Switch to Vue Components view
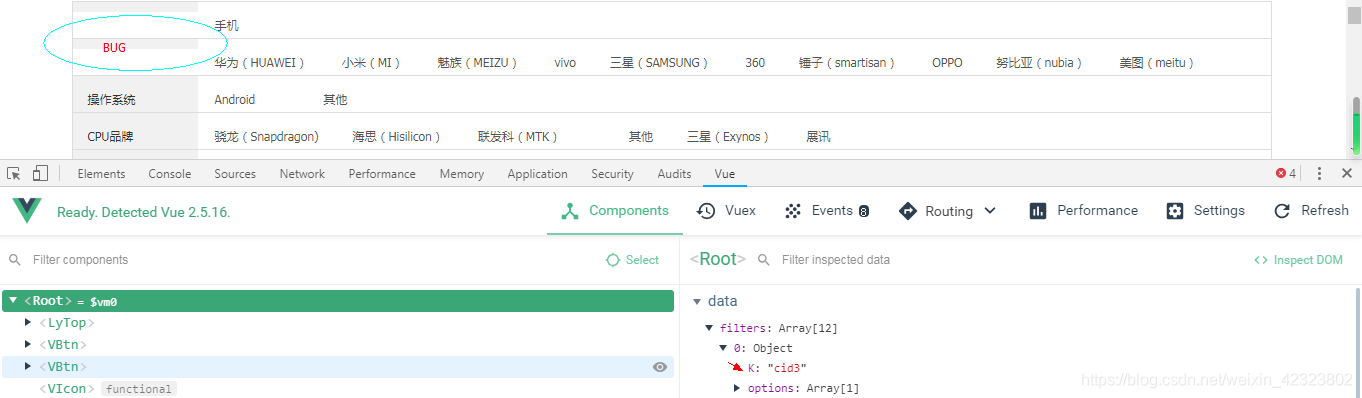The height and width of the screenshot is (398, 1362). (x=615, y=211)
